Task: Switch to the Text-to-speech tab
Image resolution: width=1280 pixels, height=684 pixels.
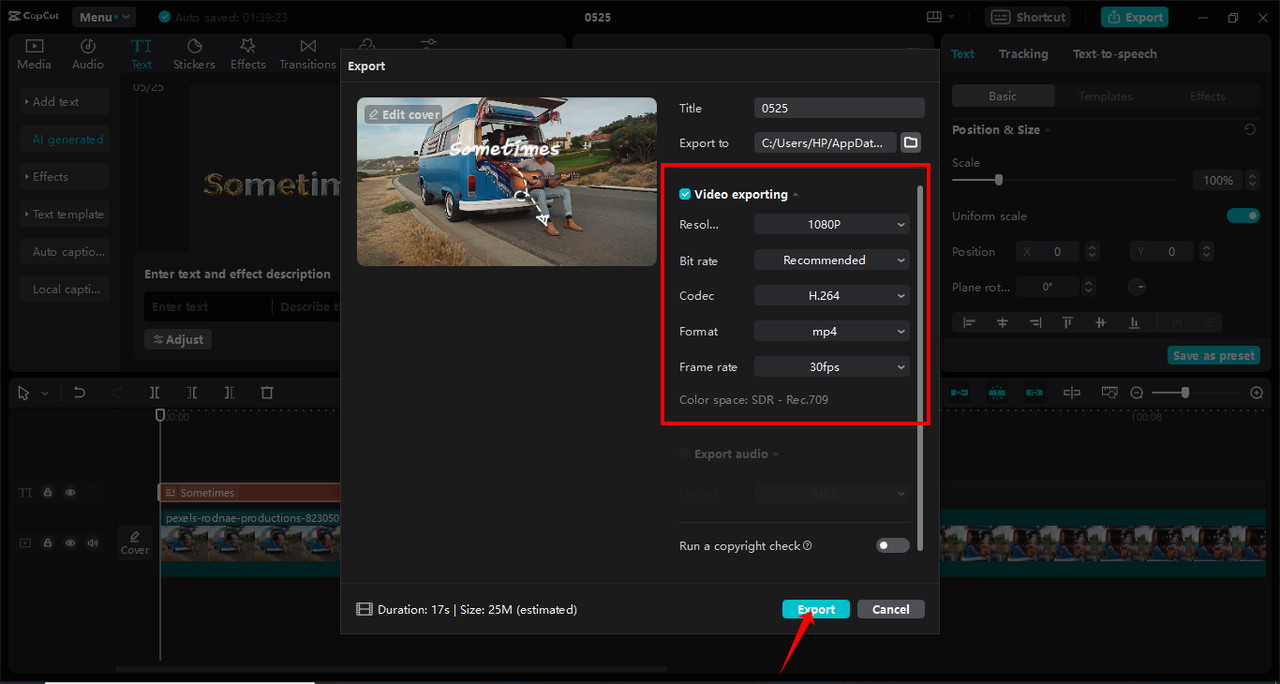Action: pyautogui.click(x=1114, y=54)
